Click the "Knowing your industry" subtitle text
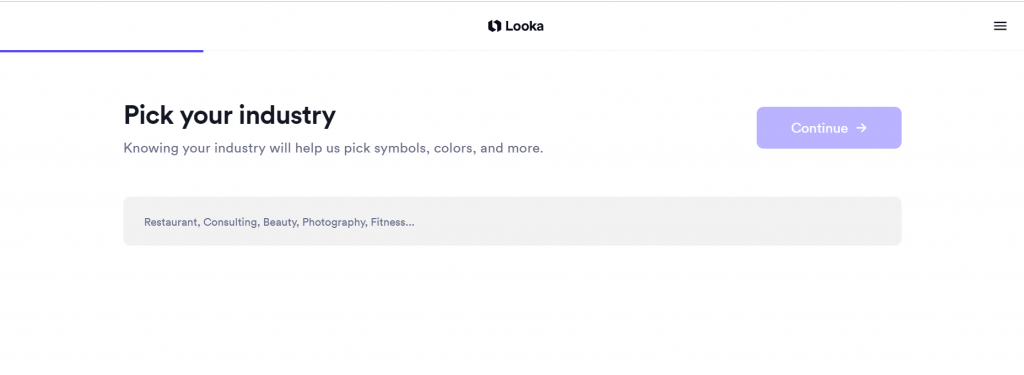The width and height of the screenshot is (1024, 375). 333,148
